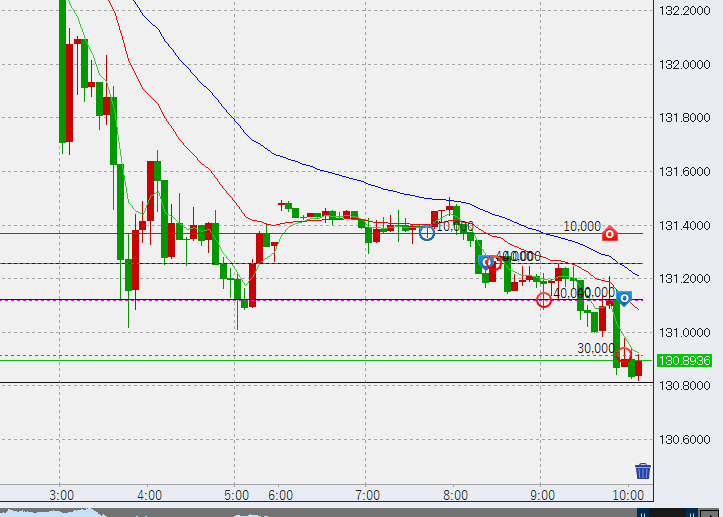Viewport: 723px width, 517px height.
Task: Select the red circle marker after 8:00
Action: [493, 262]
